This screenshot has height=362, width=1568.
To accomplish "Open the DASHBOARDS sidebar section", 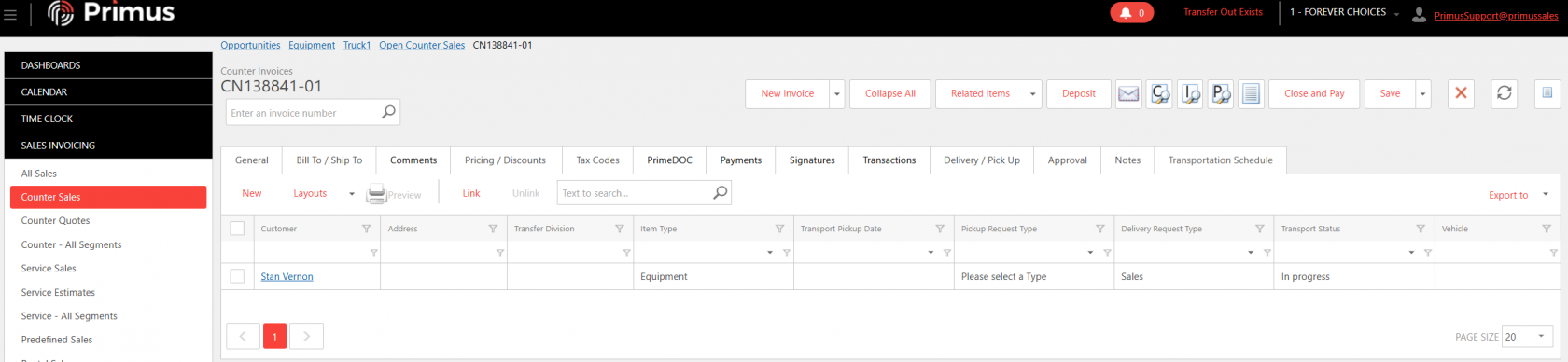I will pos(108,65).
